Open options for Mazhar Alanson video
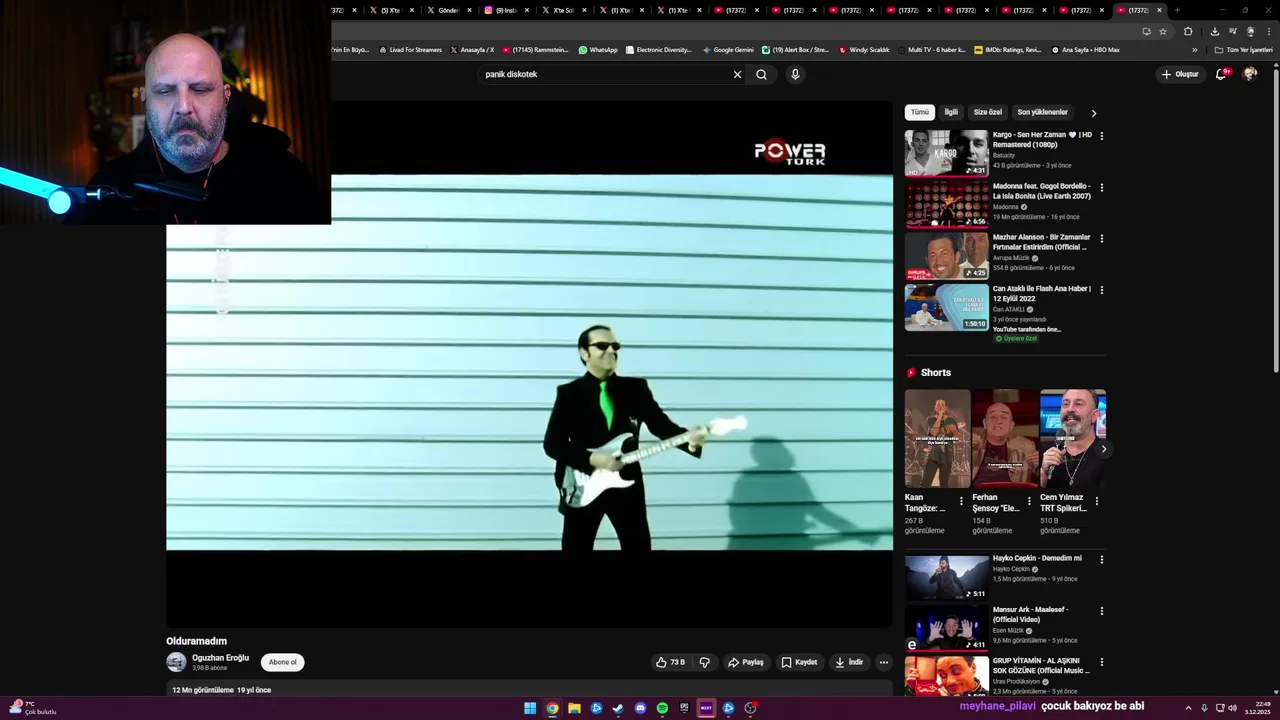 coord(1102,238)
